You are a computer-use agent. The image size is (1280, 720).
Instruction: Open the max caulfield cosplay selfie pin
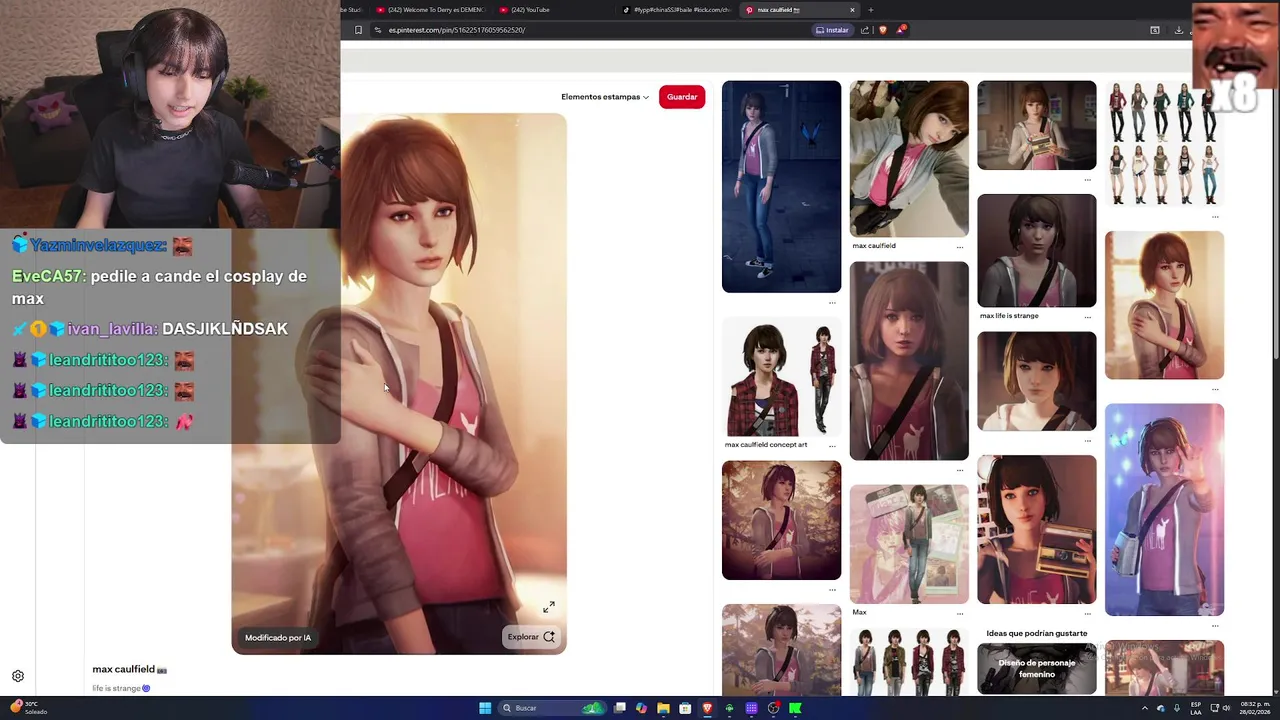click(909, 159)
